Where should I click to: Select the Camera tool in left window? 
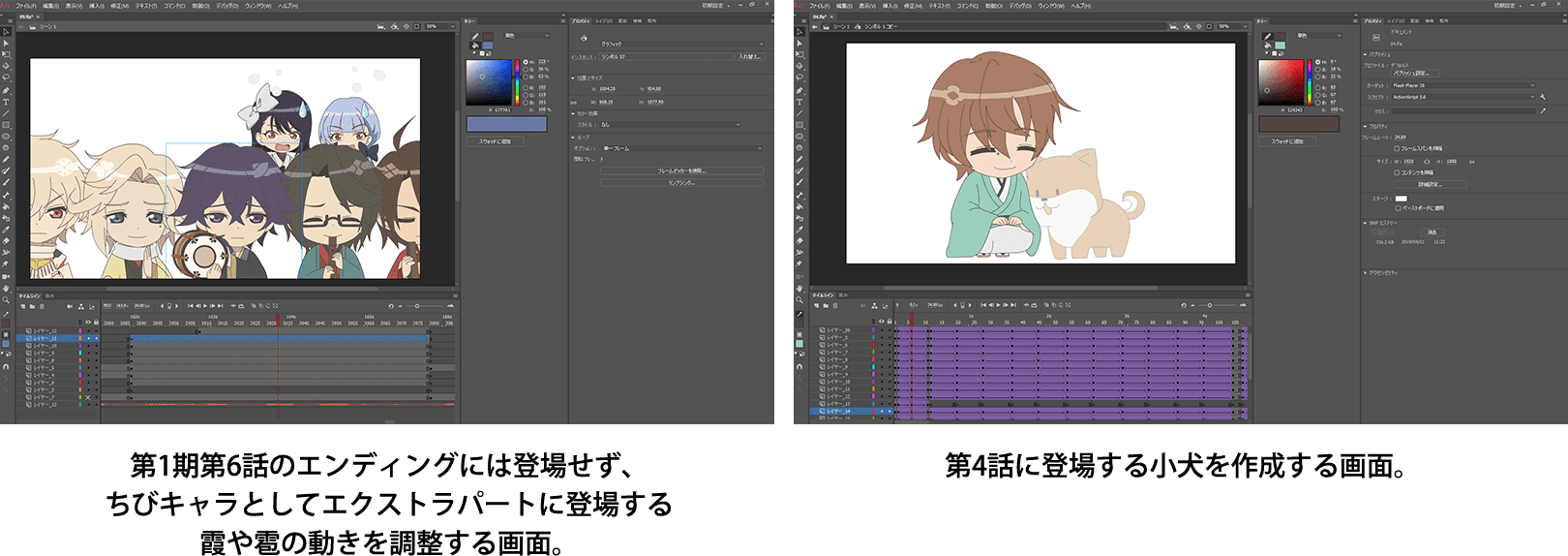tap(6, 277)
